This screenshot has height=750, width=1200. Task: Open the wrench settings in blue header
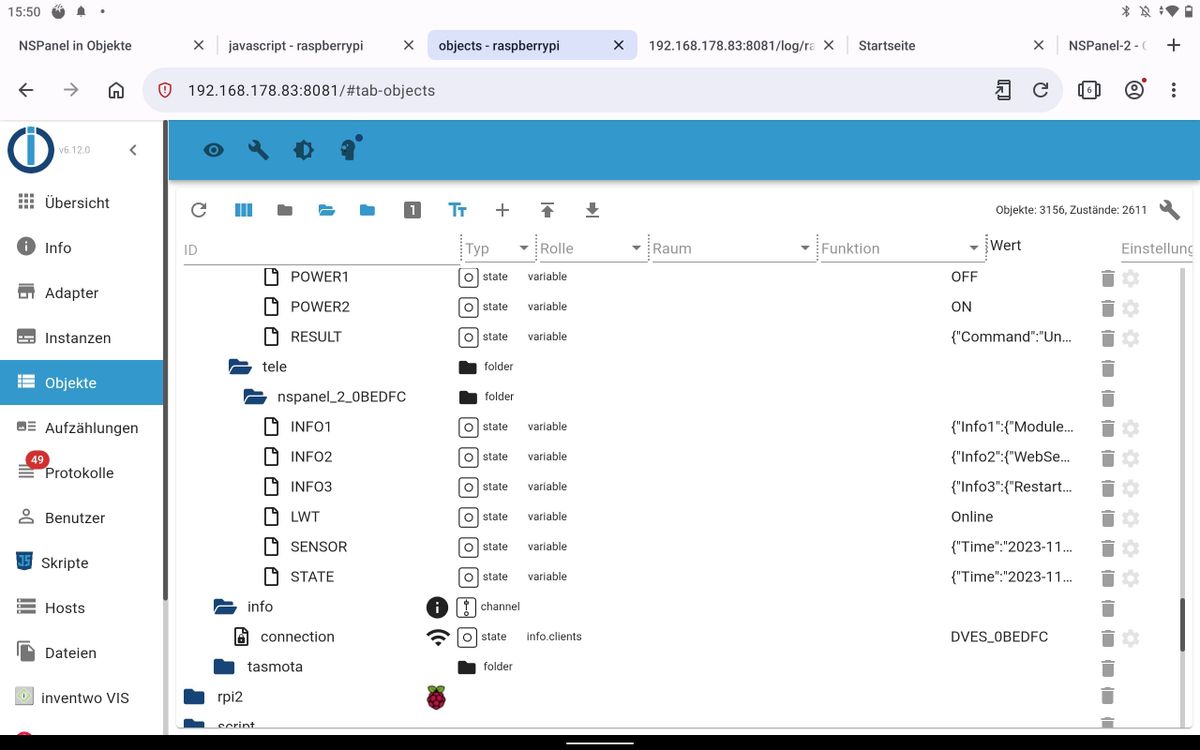point(258,150)
